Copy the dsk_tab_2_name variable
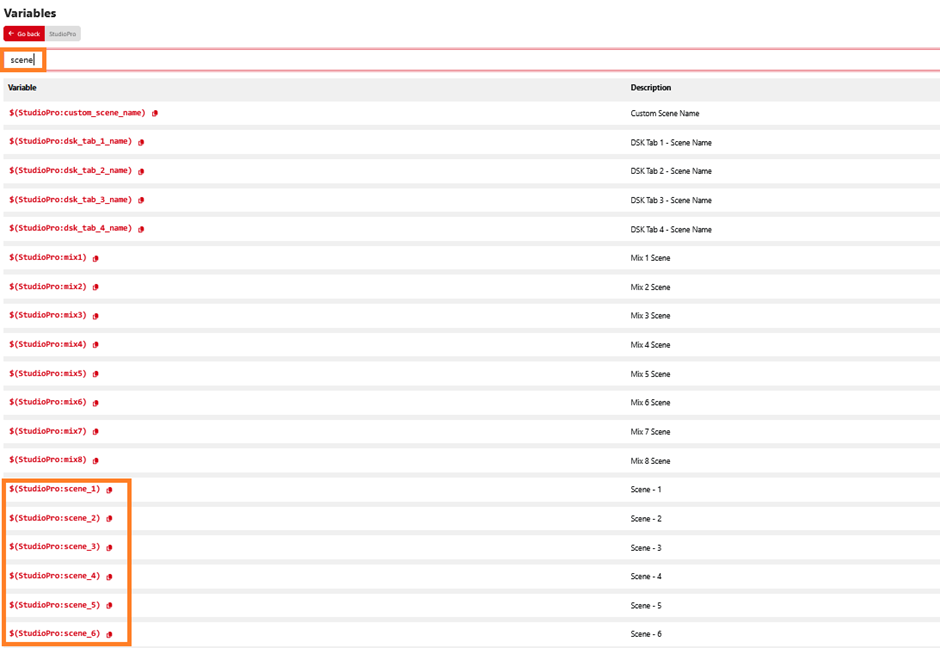This screenshot has height=648, width=940. point(141,171)
